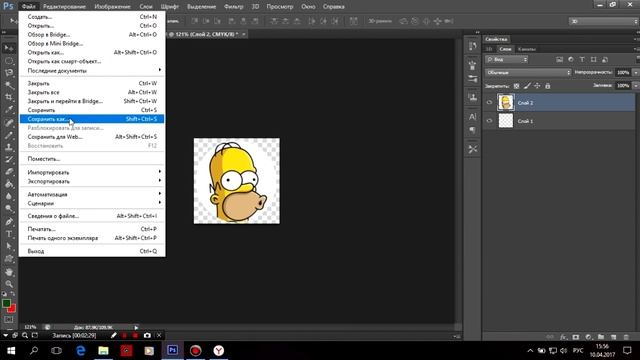Viewport: 640px width, 360px height.
Task: Open the 3D workspace dropdown
Action: tap(603, 21)
